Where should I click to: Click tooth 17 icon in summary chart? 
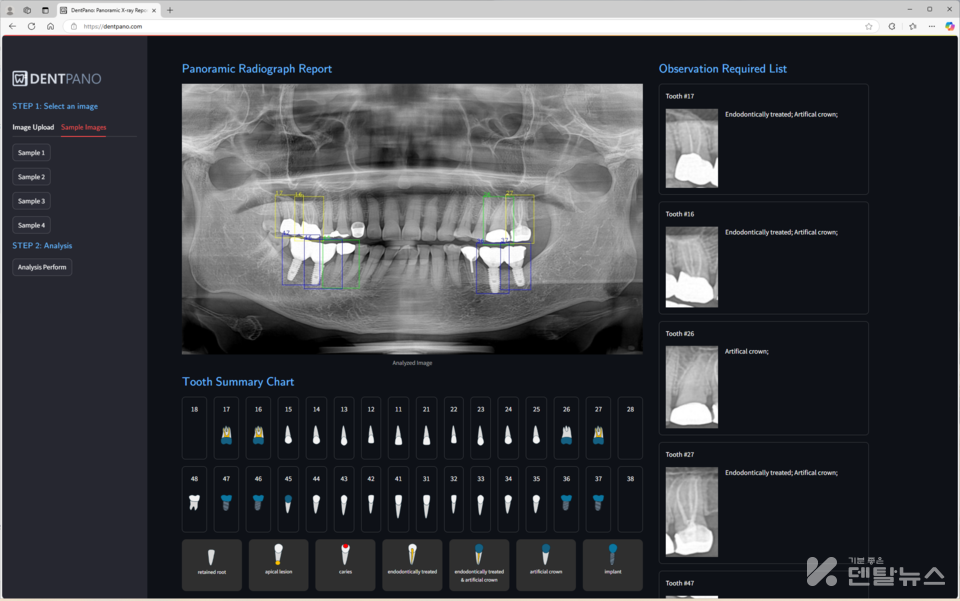226,435
